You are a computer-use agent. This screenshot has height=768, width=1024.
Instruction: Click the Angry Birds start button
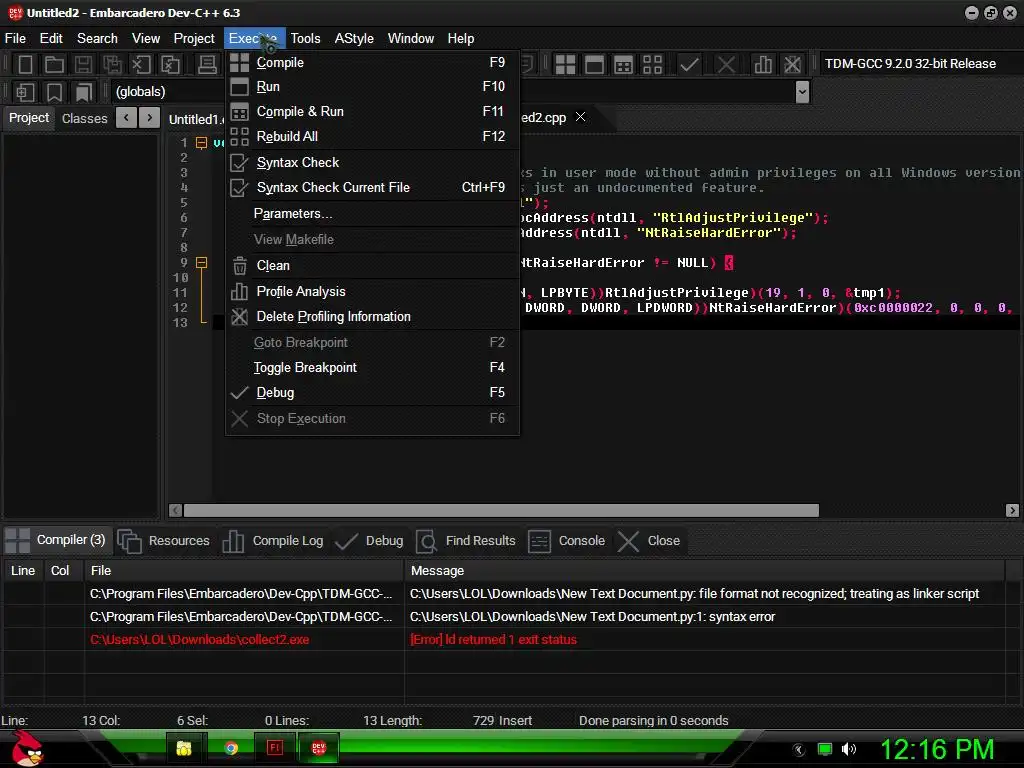click(27, 748)
